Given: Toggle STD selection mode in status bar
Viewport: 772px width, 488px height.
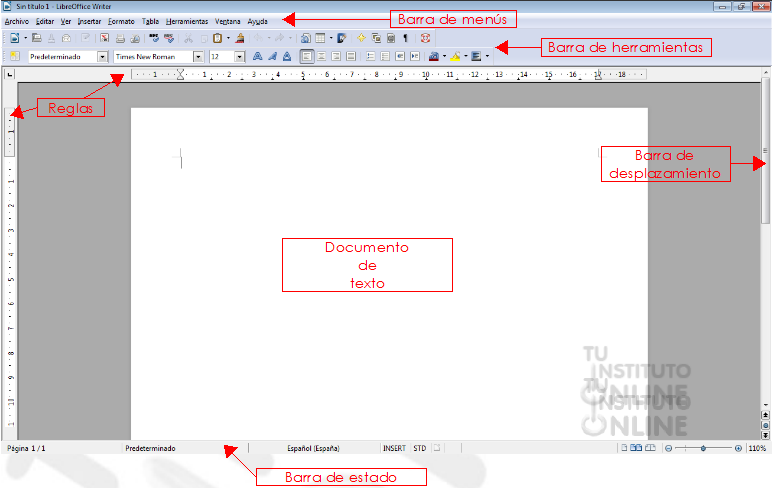Looking at the screenshot, I should click(x=419, y=448).
